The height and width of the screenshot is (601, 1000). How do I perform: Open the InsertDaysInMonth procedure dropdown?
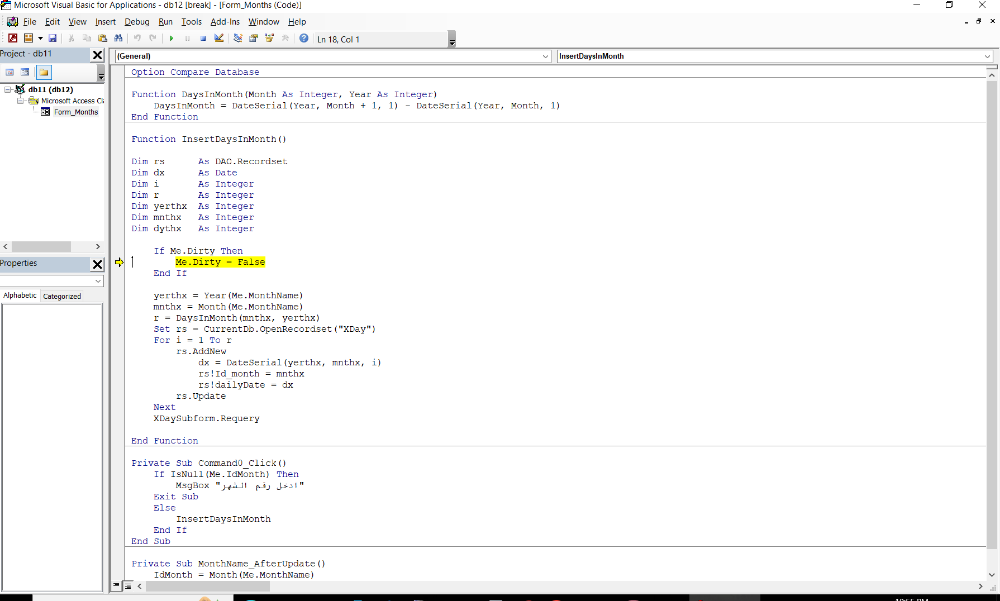pos(987,56)
